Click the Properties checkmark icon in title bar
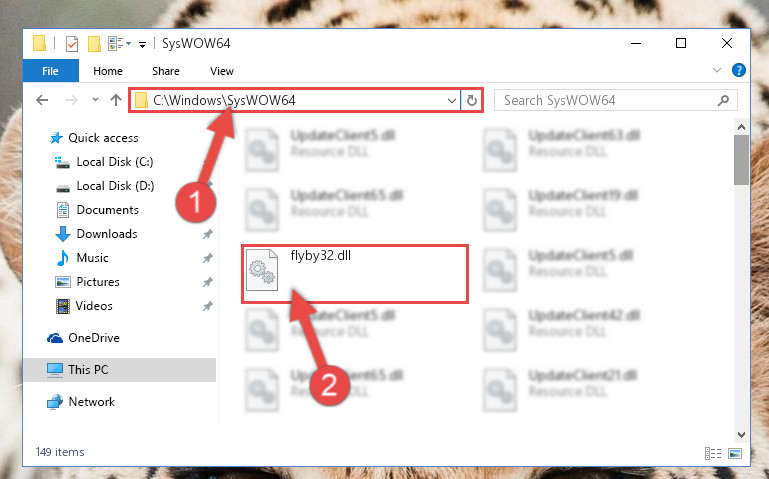 point(72,44)
